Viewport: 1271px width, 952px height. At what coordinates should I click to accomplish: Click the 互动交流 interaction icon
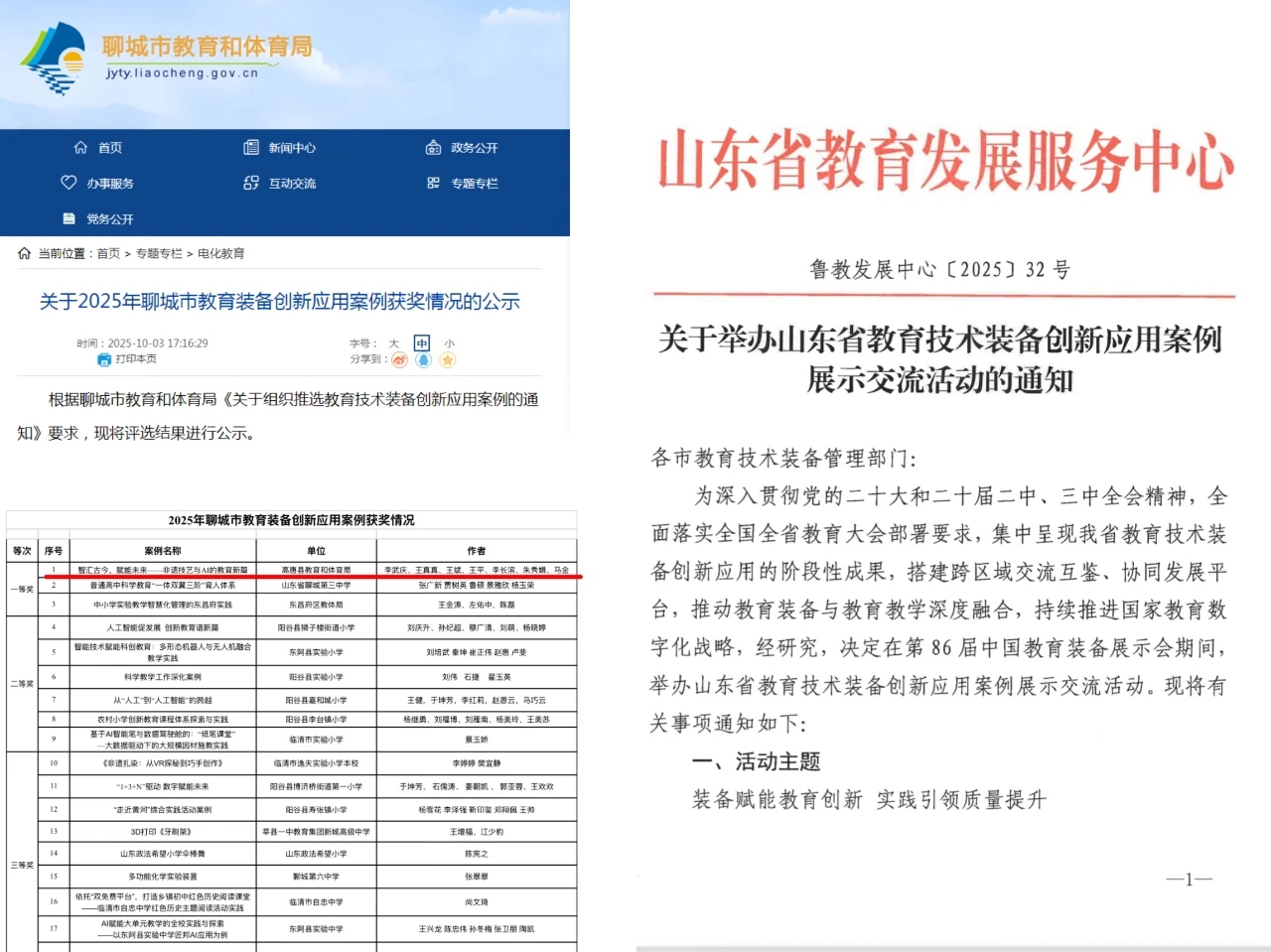[x=250, y=183]
